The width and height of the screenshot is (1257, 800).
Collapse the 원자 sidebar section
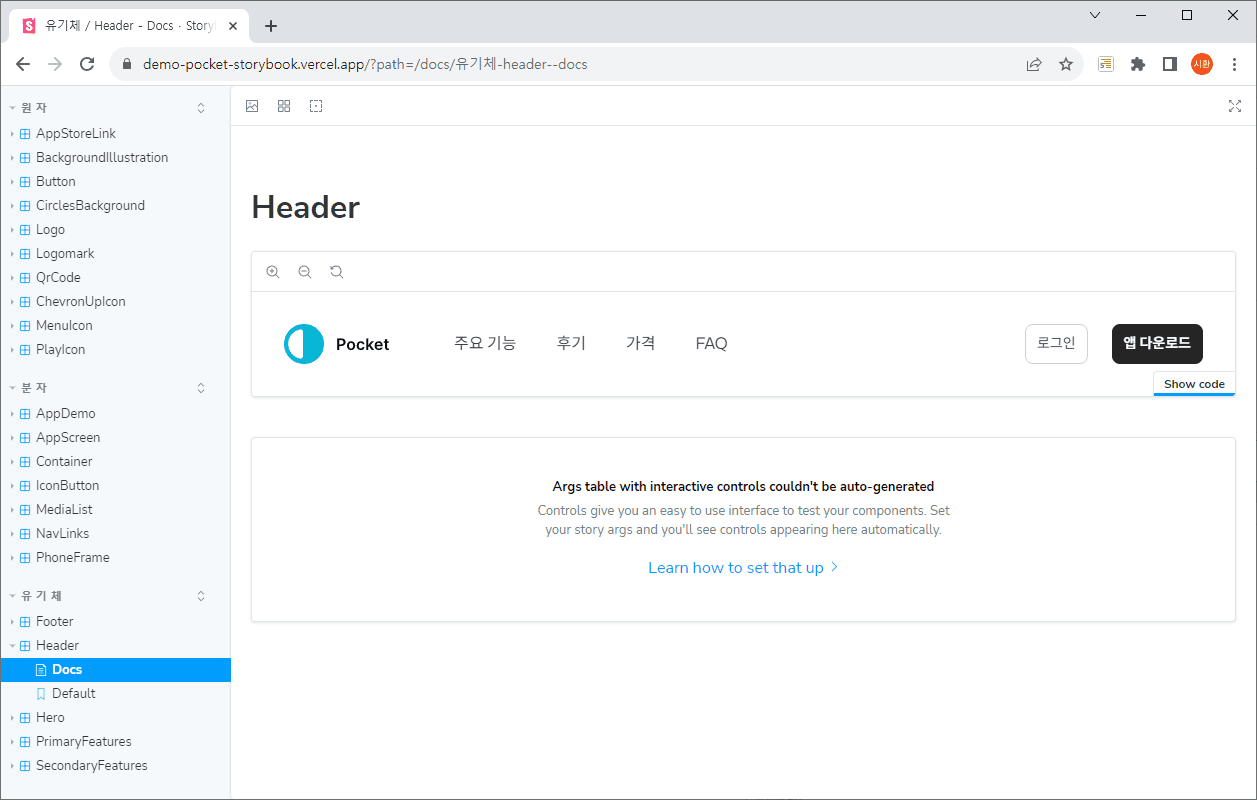(34, 108)
